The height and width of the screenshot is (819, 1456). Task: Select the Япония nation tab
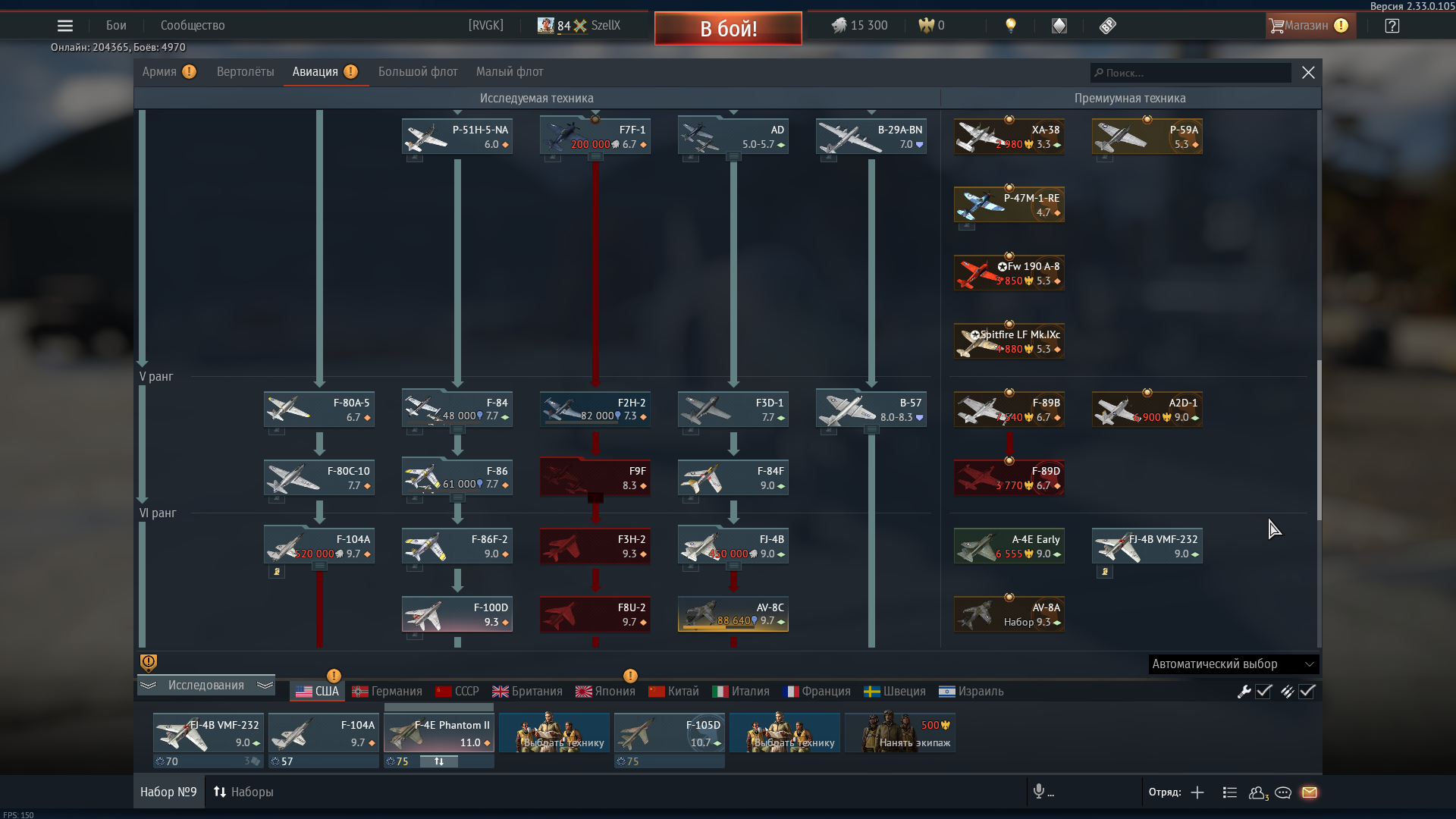click(x=605, y=692)
